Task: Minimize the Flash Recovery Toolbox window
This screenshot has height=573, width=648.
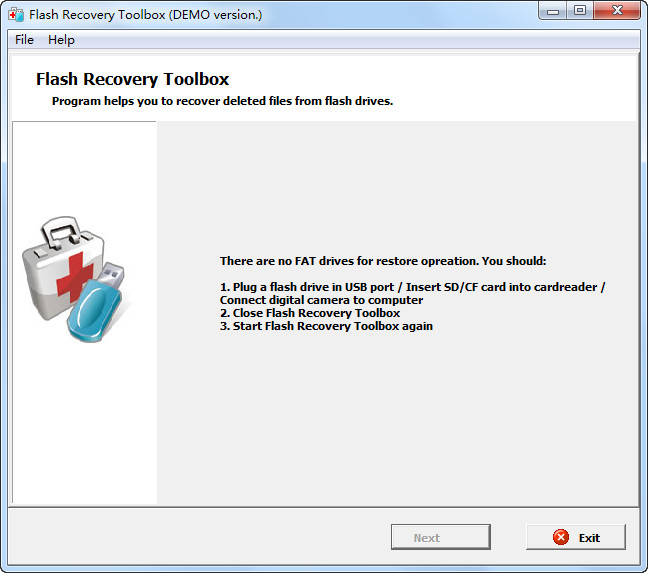Action: pyautogui.click(x=553, y=11)
